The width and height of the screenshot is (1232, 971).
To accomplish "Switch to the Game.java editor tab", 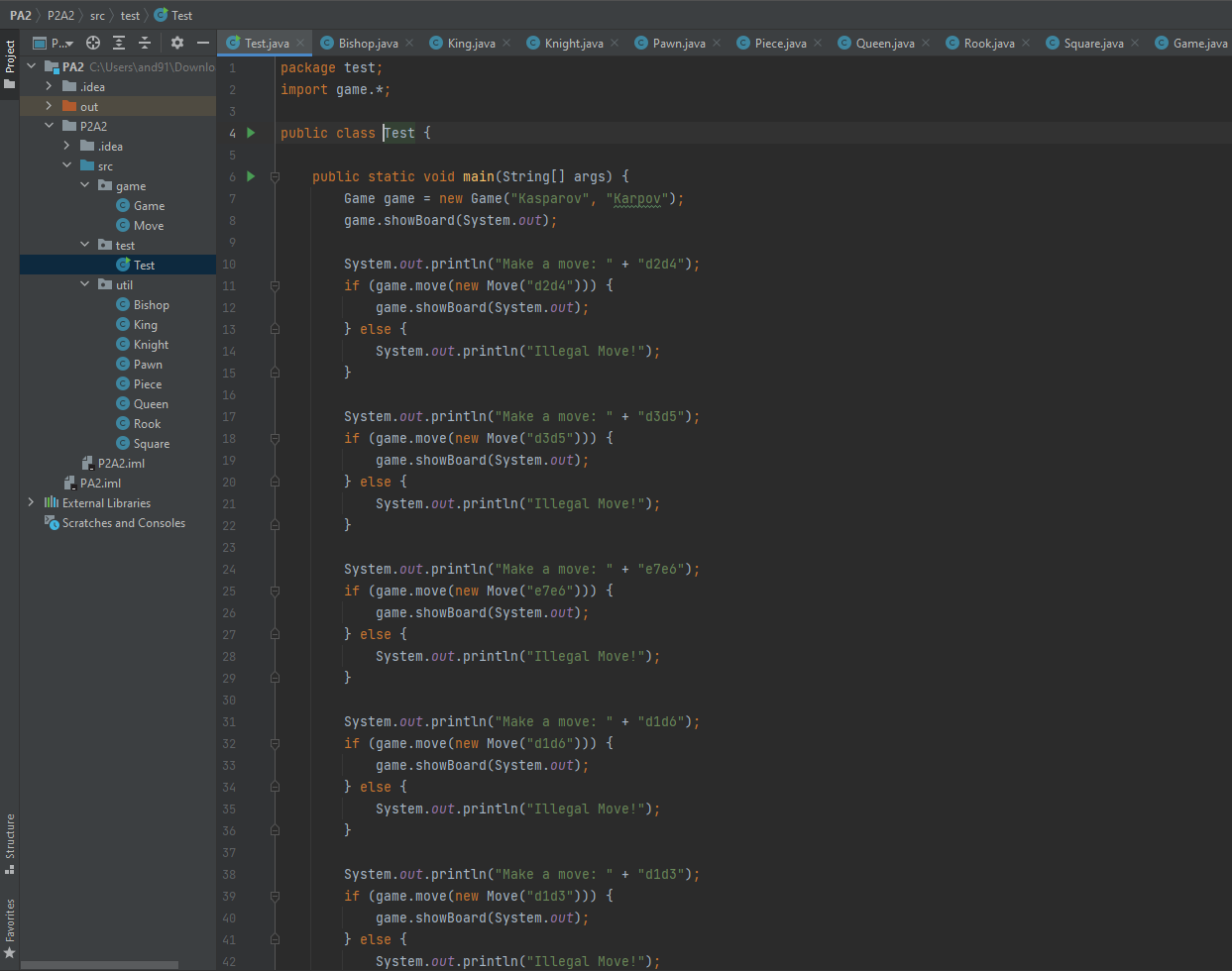I will (1193, 43).
